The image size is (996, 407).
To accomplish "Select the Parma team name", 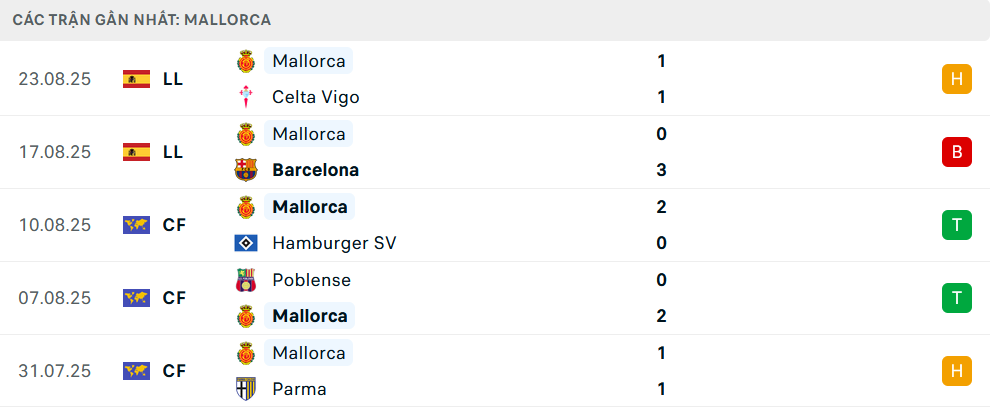I will point(299,389).
